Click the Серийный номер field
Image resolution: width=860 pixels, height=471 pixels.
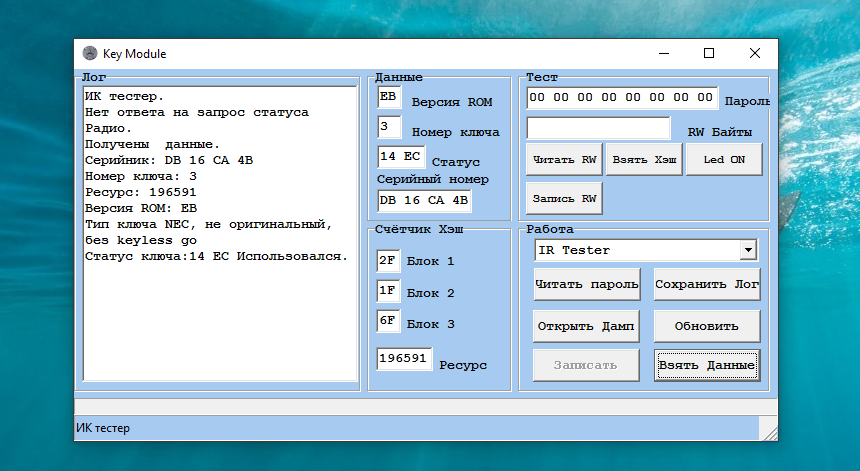point(424,200)
